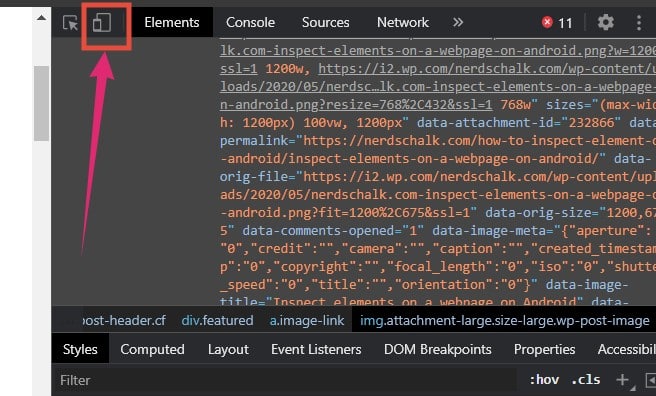Screen dimensions: 656x396
Task: Open the Accessibility pane tab
Action: click(x=626, y=349)
